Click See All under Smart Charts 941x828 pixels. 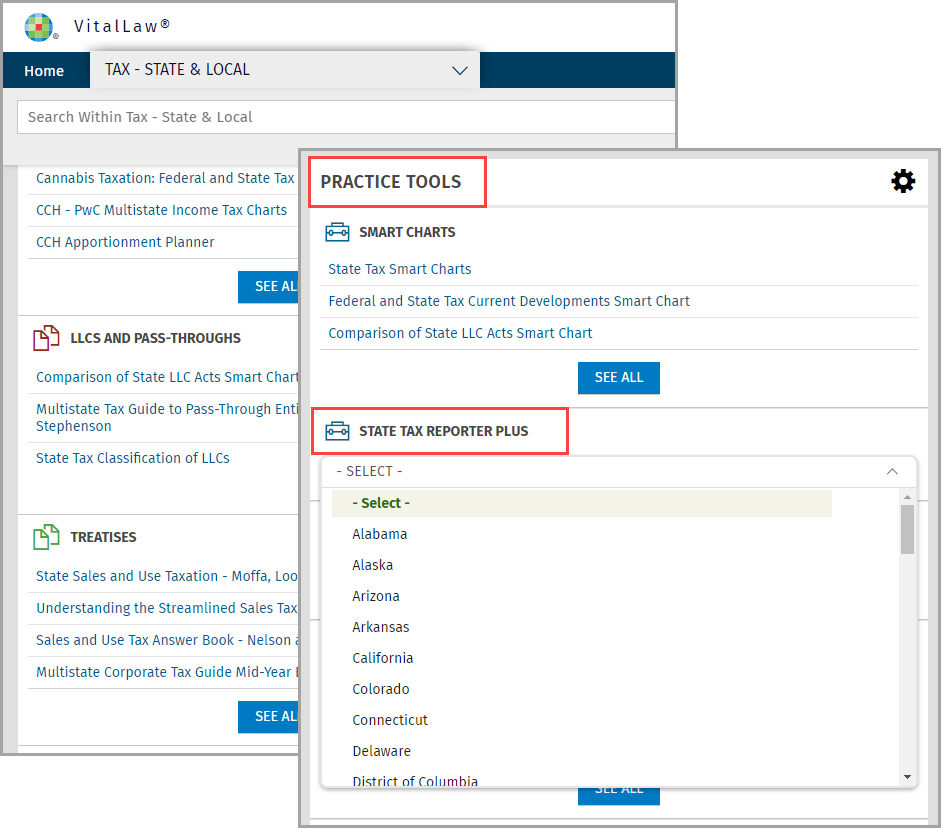619,377
